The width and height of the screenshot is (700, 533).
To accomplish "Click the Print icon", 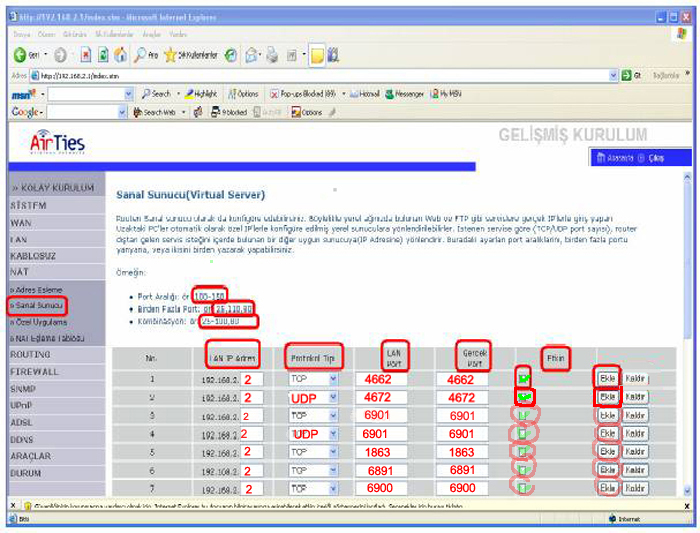I will click(x=272, y=55).
